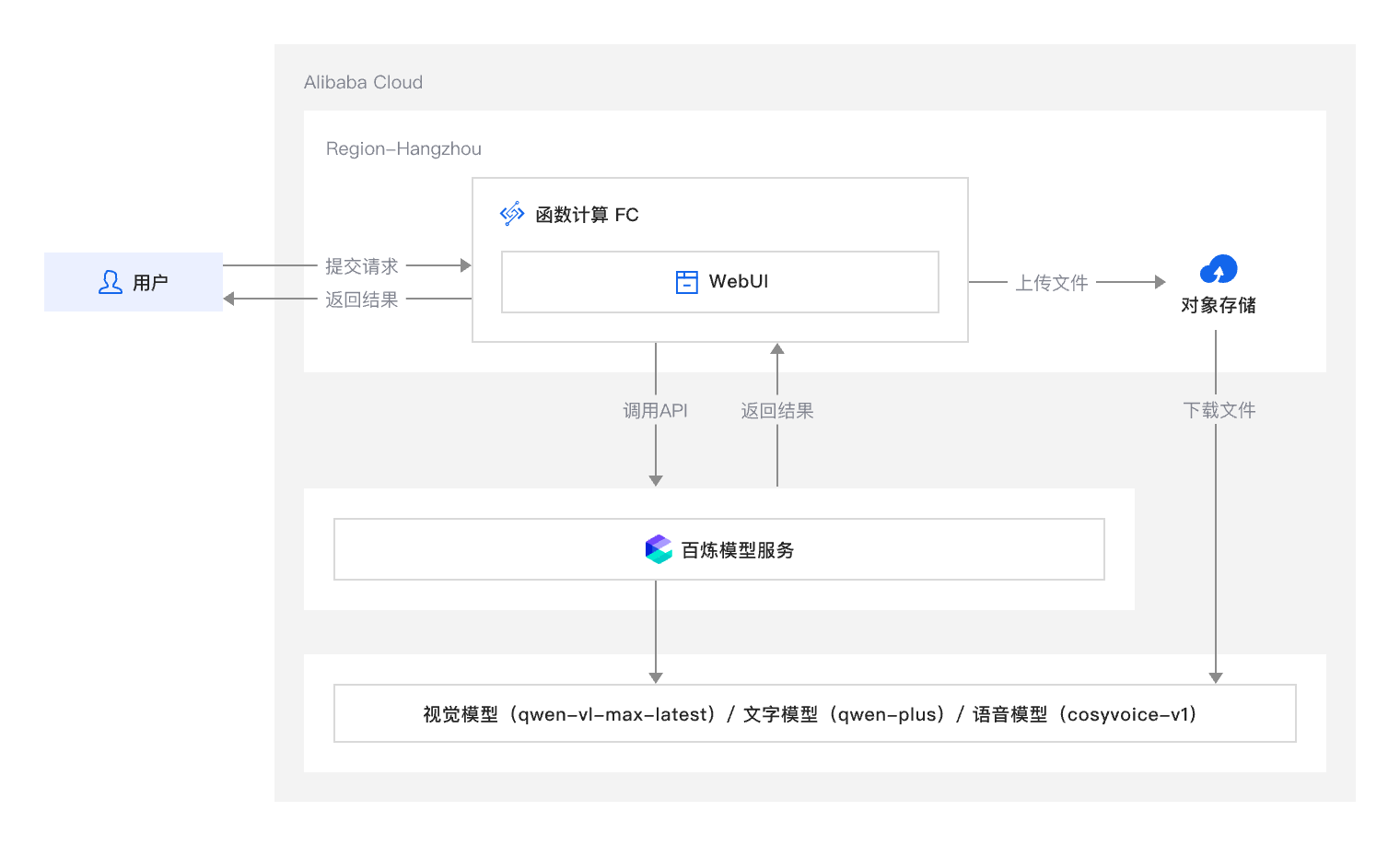1400x846 pixels.
Task: Click the object storage cloud icon
Action: [x=1218, y=270]
